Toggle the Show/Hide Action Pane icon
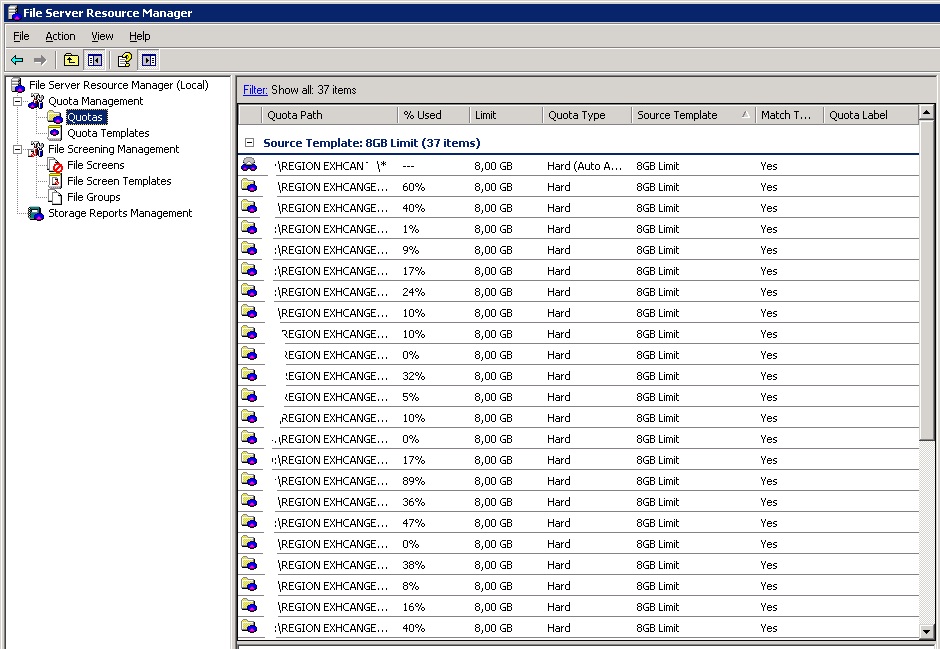The image size is (940, 649). (149, 60)
